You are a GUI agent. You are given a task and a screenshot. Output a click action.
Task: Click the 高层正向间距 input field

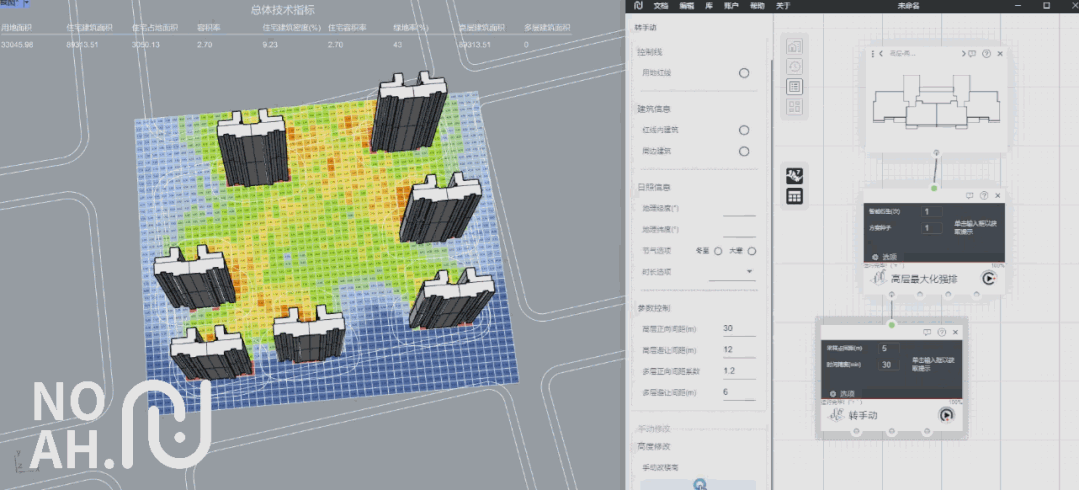(x=738, y=328)
